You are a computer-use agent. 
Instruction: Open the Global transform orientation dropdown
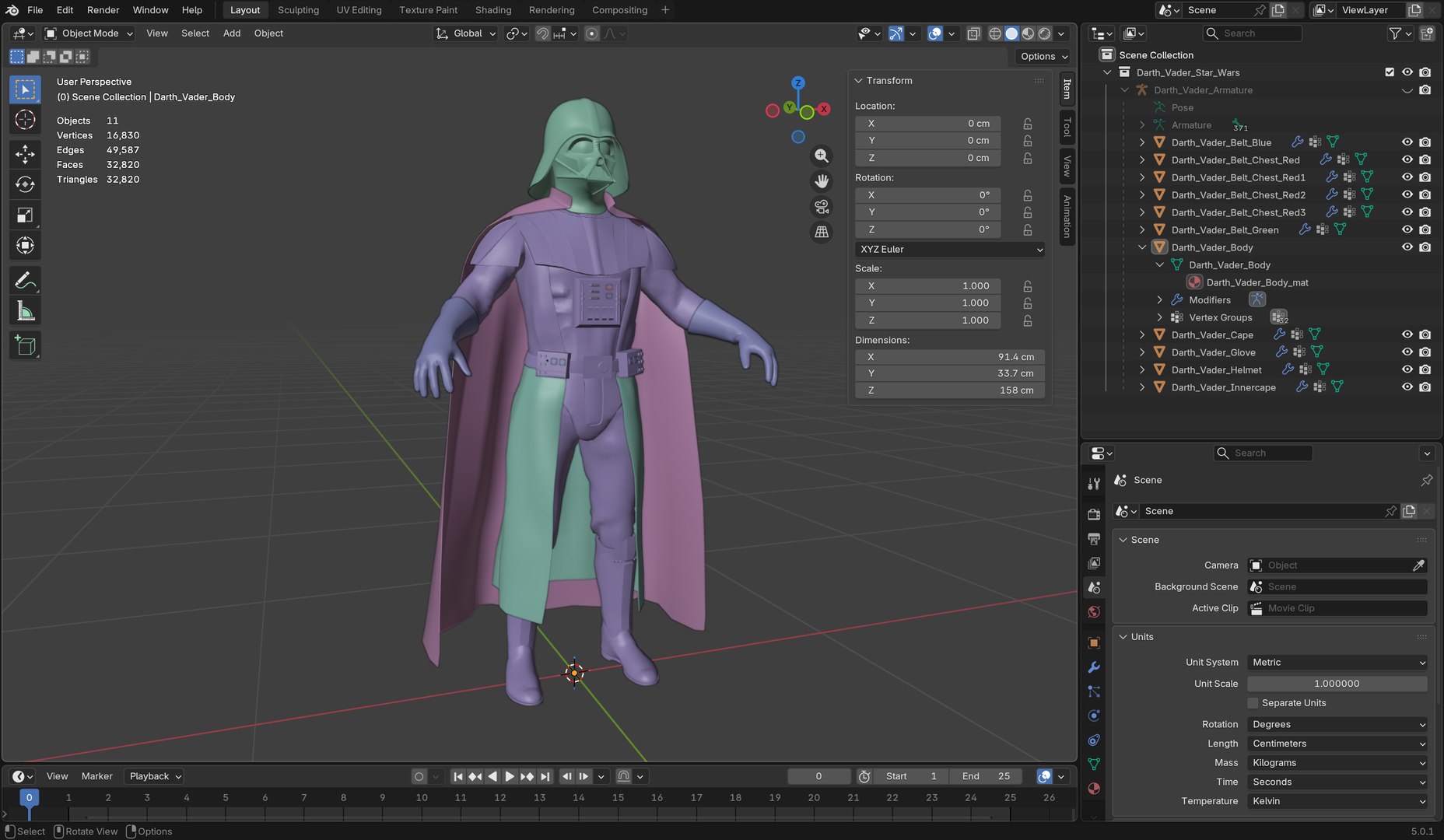tap(466, 33)
